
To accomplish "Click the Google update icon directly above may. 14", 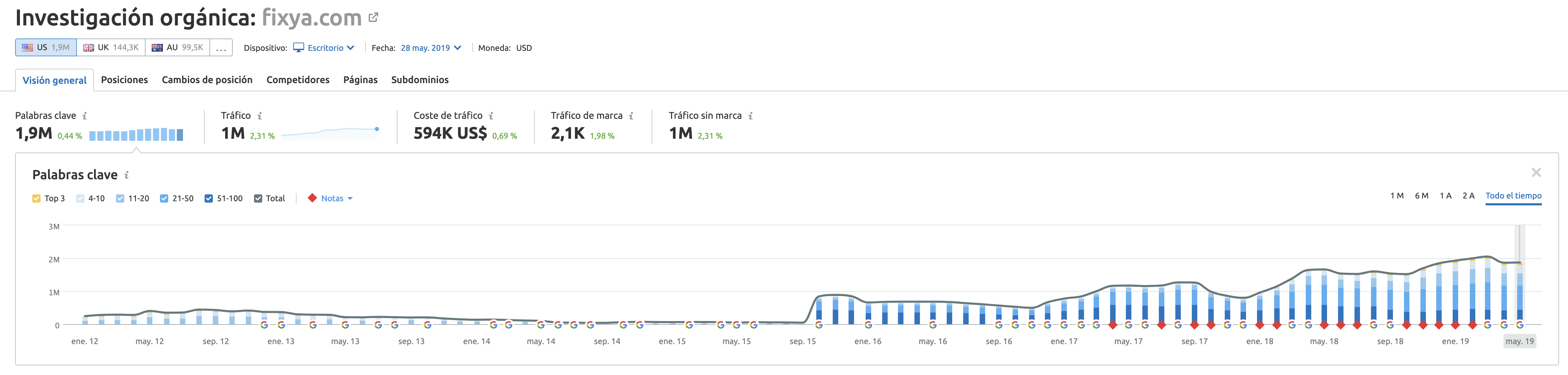I will (541, 325).
